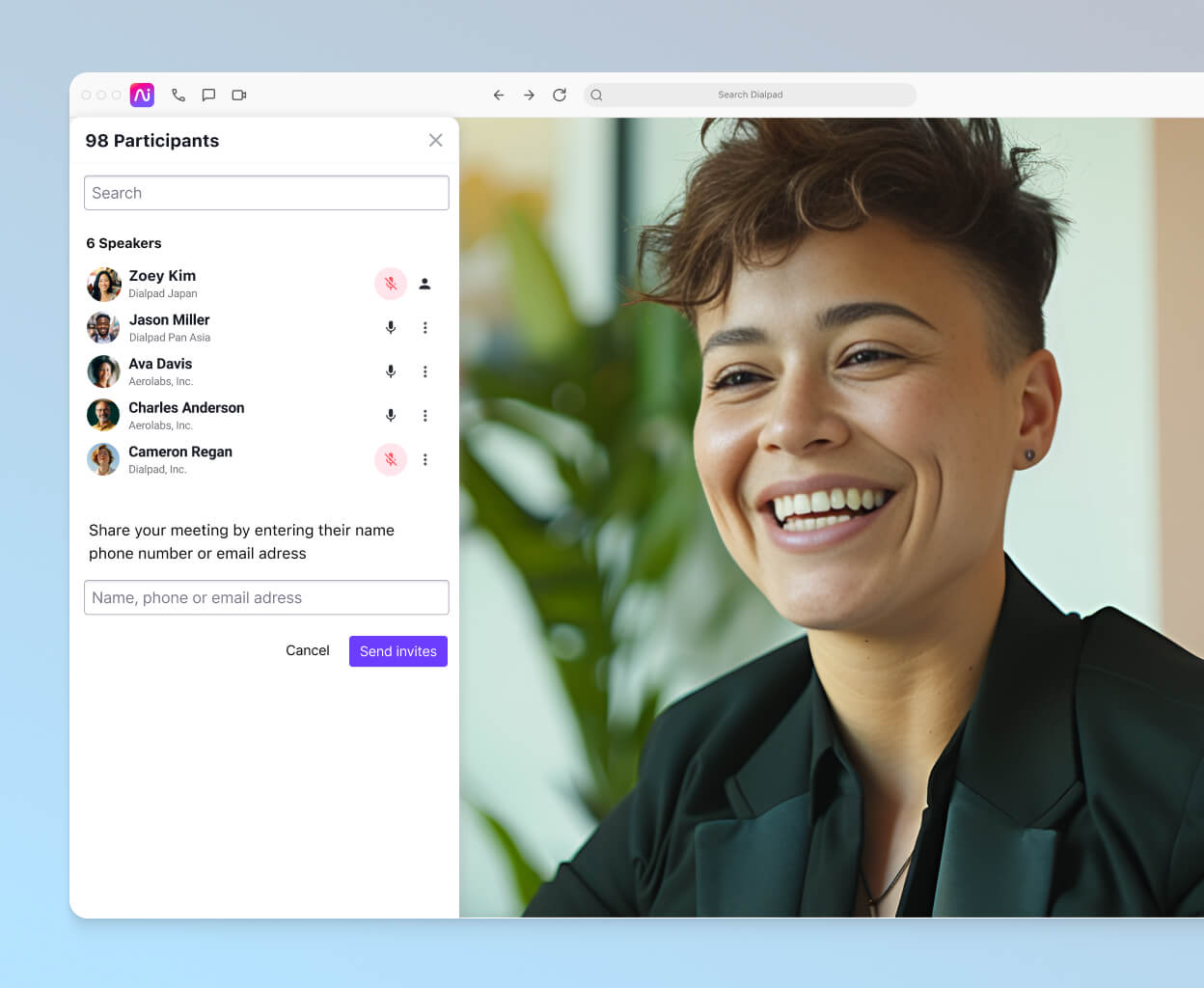Image resolution: width=1204 pixels, height=988 pixels.
Task: Click the Send invites button
Action: tap(397, 651)
